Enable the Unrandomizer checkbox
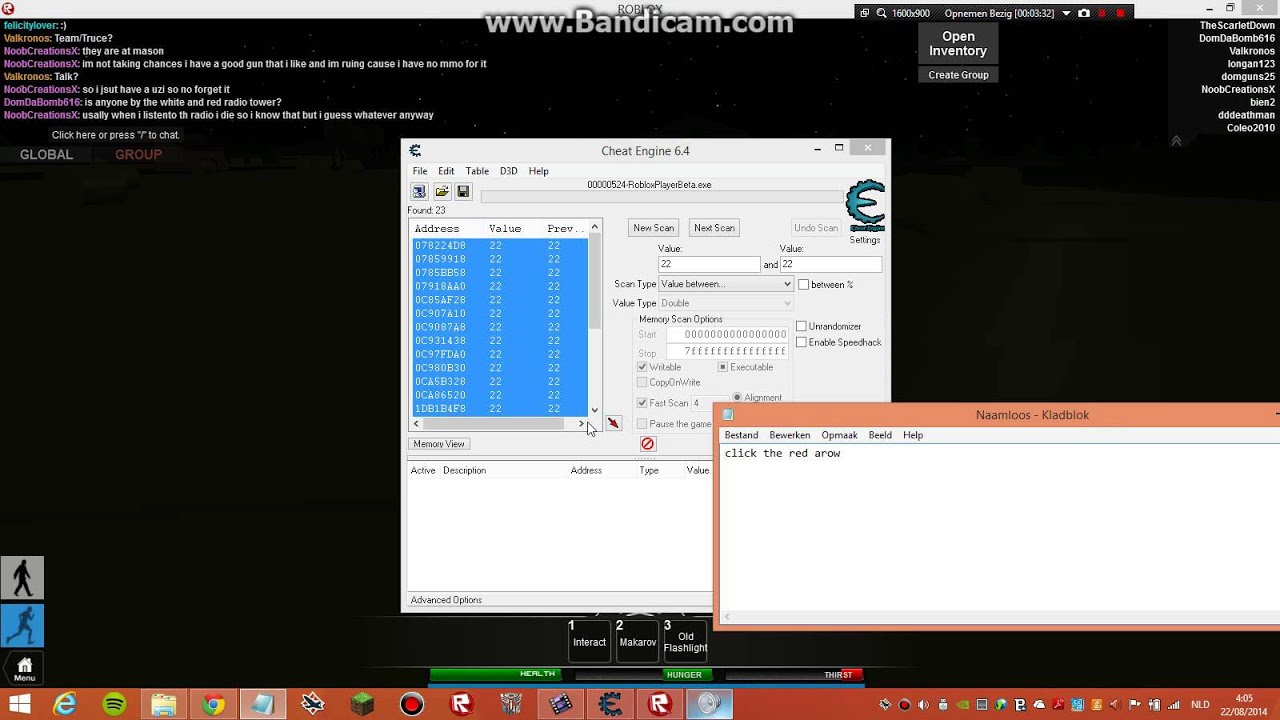This screenshot has height=720, width=1280. [801, 326]
